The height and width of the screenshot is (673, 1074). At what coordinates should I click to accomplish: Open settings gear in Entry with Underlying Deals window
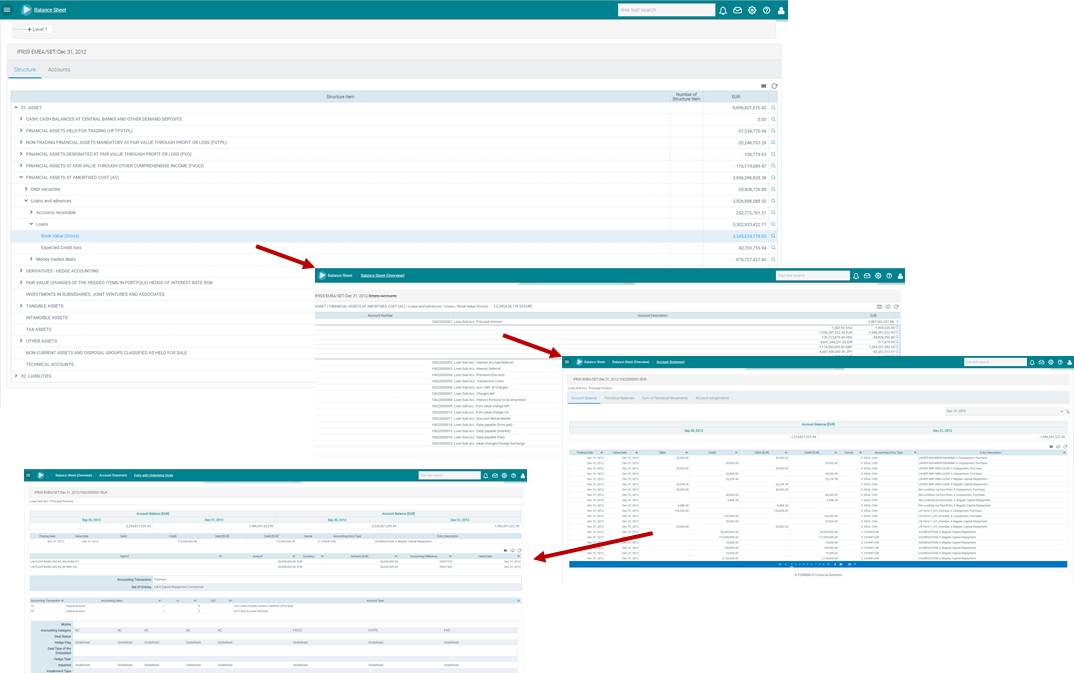tap(504, 476)
